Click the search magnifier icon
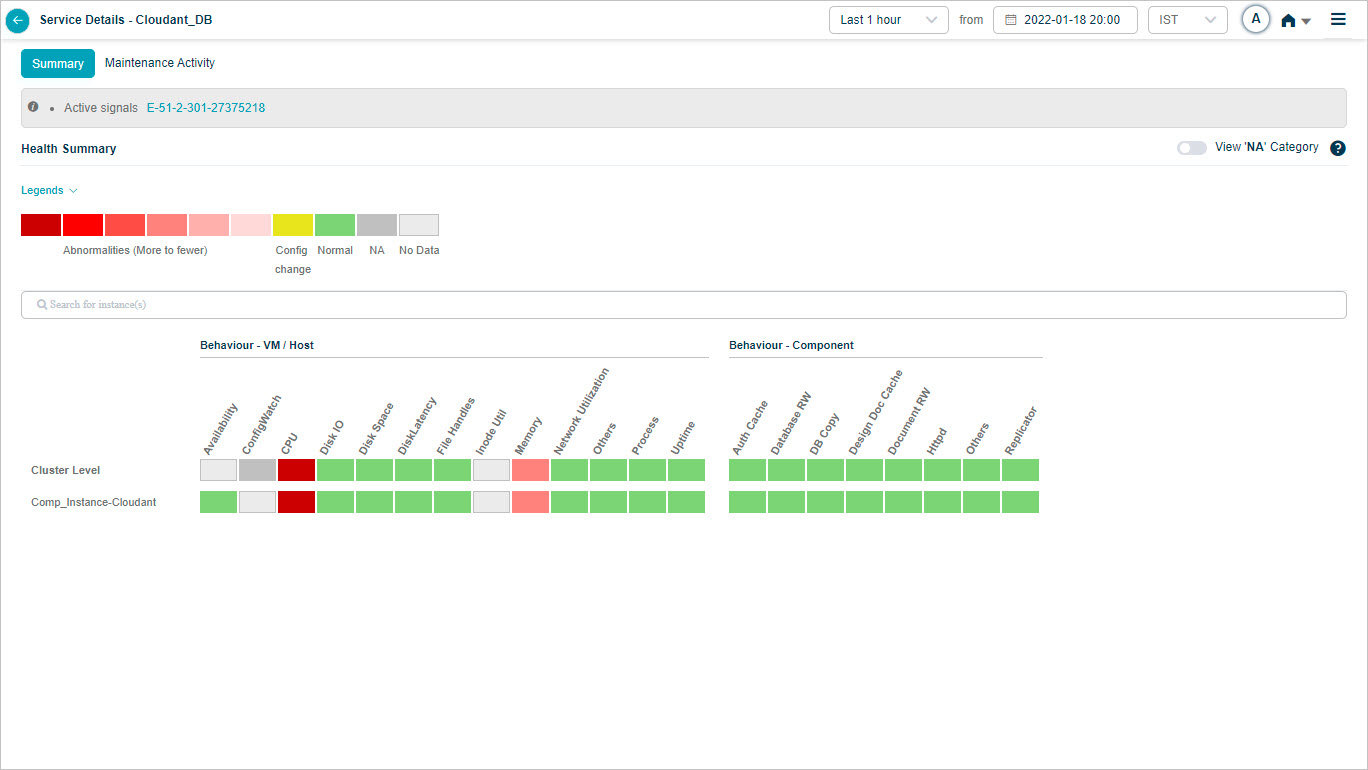 click(42, 305)
